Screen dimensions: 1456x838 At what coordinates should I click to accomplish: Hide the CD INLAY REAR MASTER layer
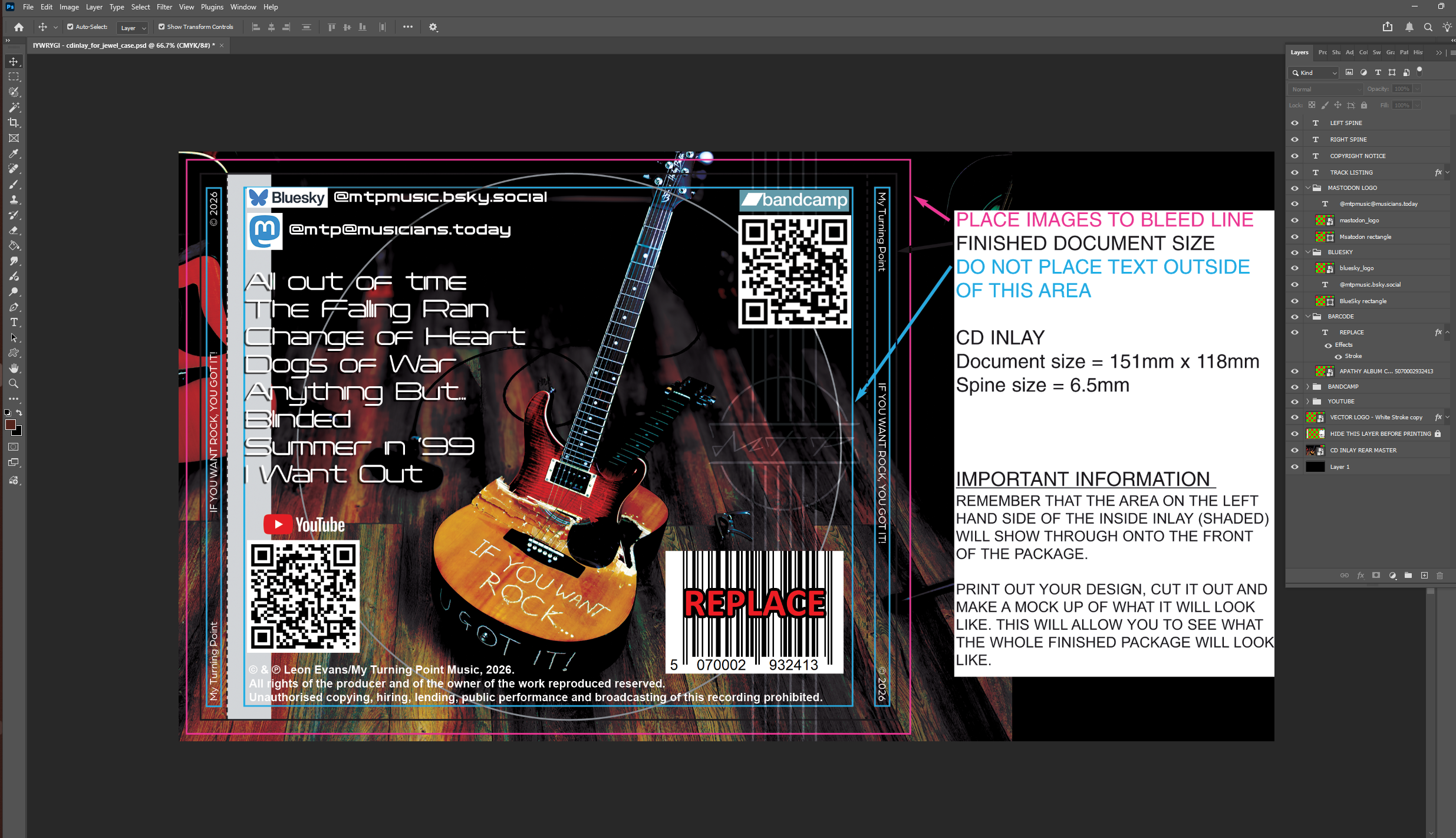point(1294,451)
